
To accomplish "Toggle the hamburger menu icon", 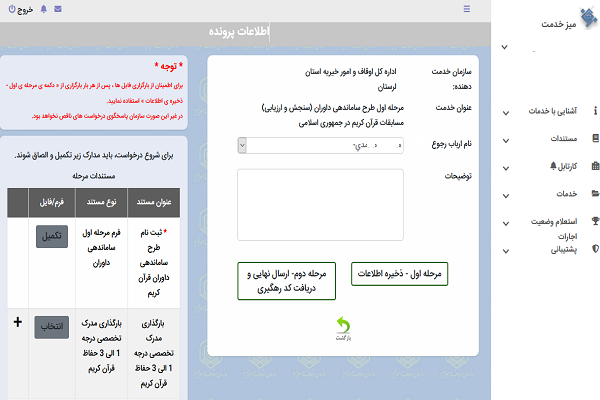I will point(467,9).
